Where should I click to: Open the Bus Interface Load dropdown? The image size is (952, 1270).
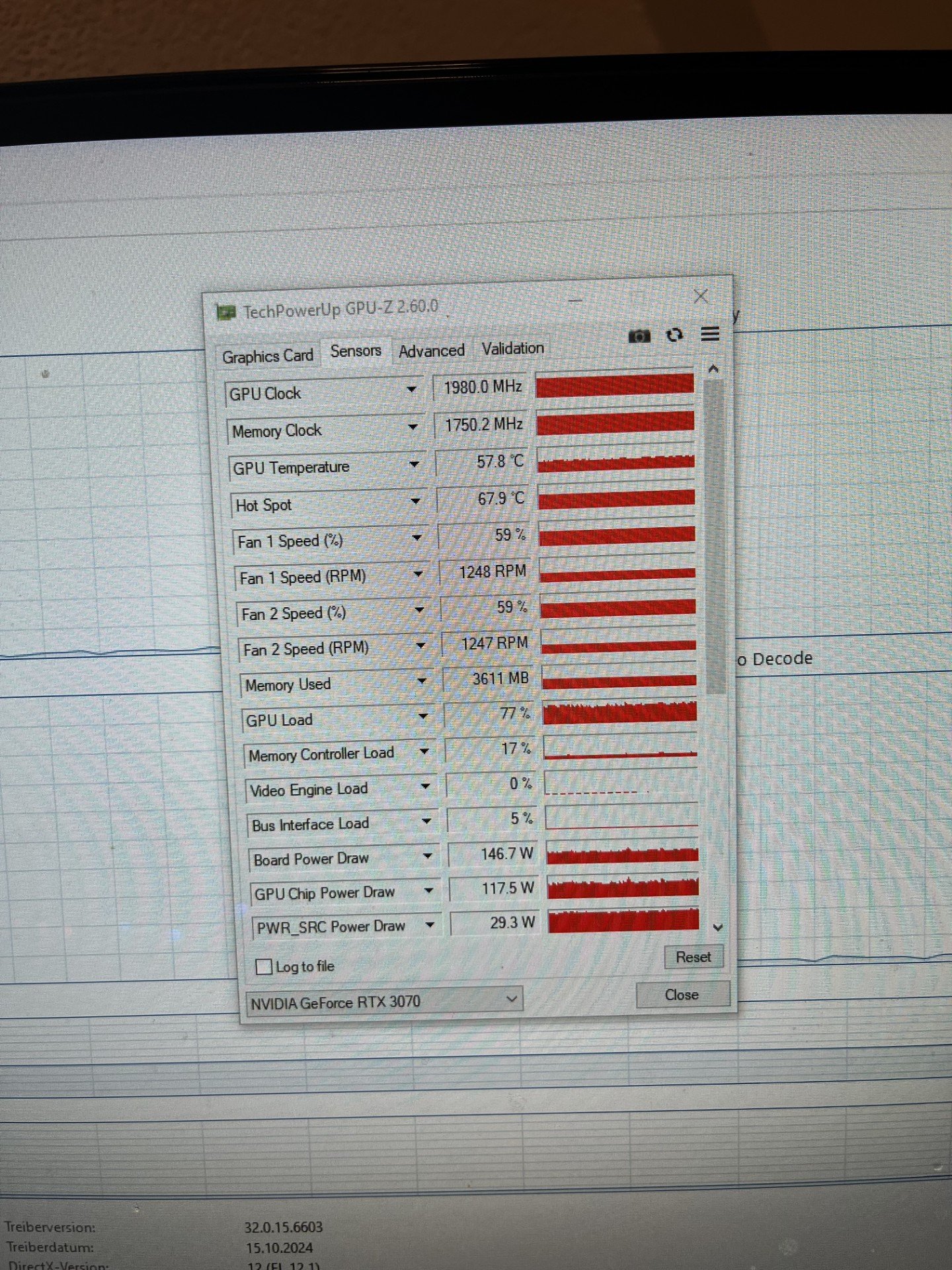[426, 821]
